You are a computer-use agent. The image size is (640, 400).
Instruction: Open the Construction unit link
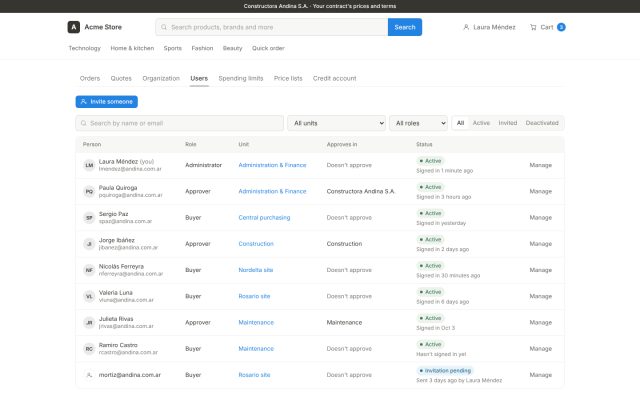point(256,244)
